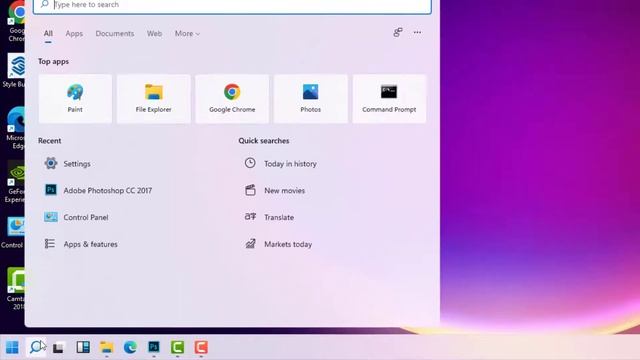Launch Command Prompt from Top apps
The image size is (640, 360).
[x=389, y=99]
